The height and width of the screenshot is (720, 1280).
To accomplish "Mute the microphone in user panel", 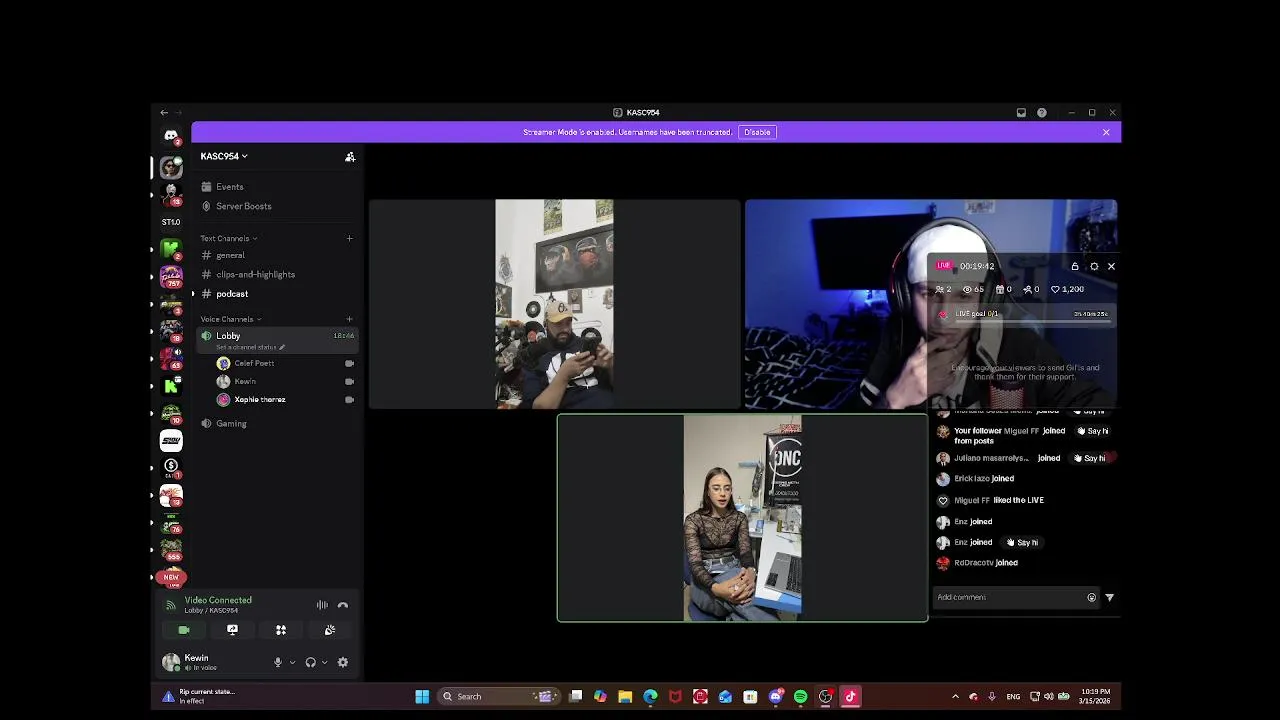I will pyautogui.click(x=278, y=662).
